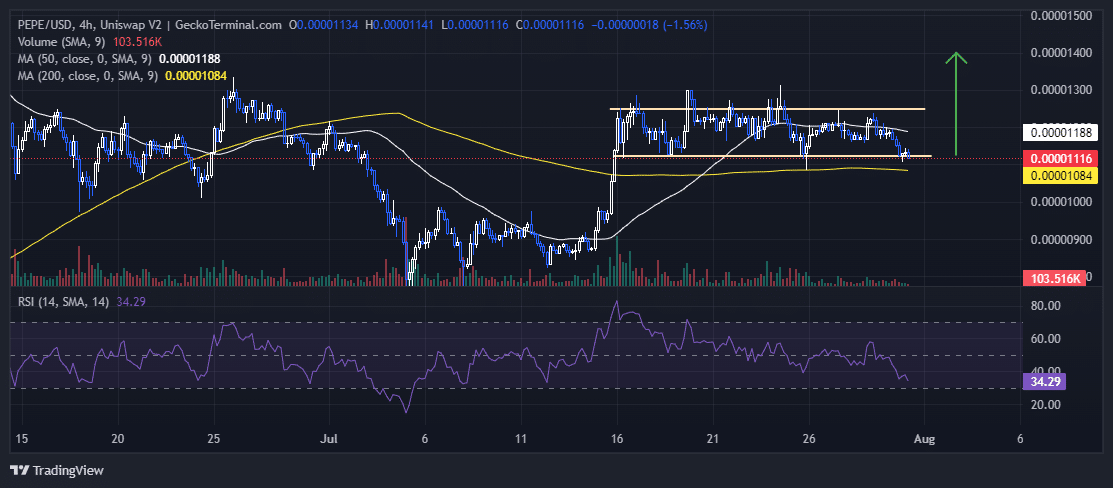Select the Volume (SMA, 9) indicator legend
Viewport: 1113px width, 488px height.
(x=62, y=42)
